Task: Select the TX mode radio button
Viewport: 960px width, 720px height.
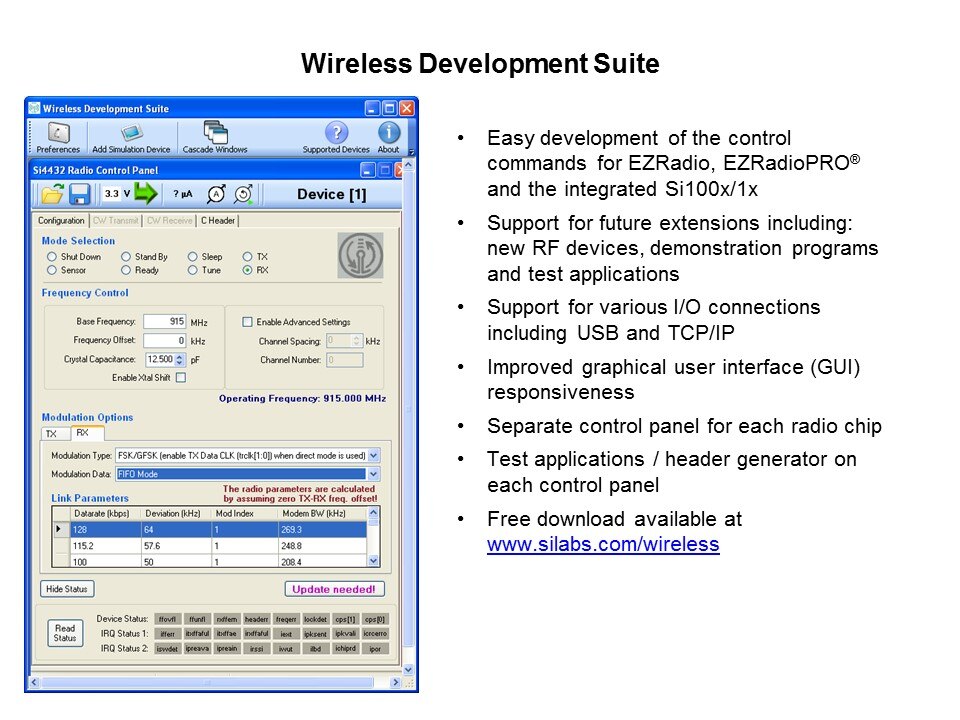Action: (247, 257)
